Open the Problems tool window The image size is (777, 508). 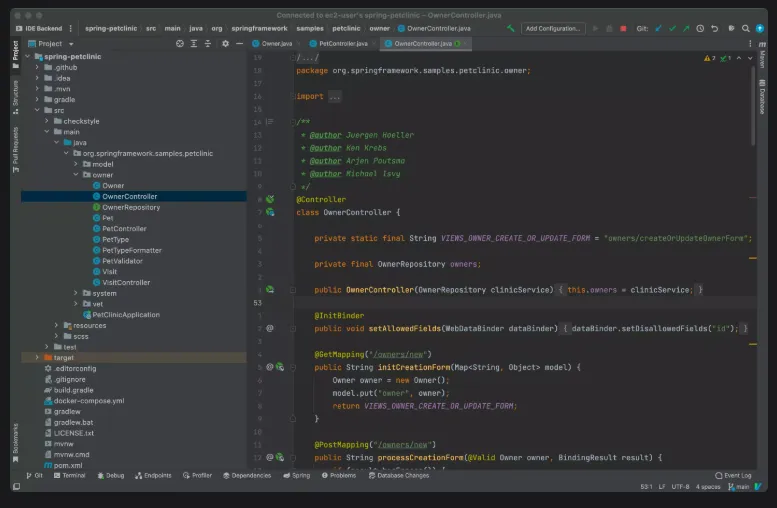tap(339, 476)
